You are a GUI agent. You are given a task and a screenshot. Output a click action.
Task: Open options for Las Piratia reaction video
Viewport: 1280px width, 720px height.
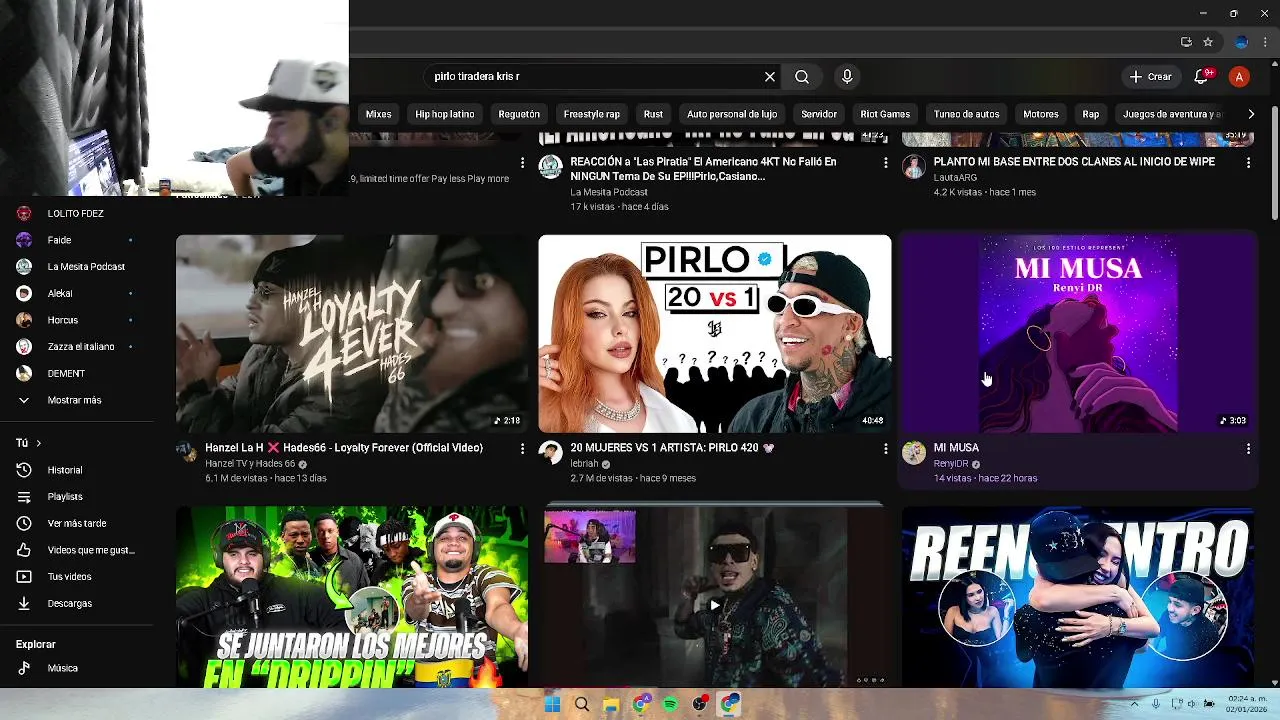pyautogui.click(x=885, y=162)
